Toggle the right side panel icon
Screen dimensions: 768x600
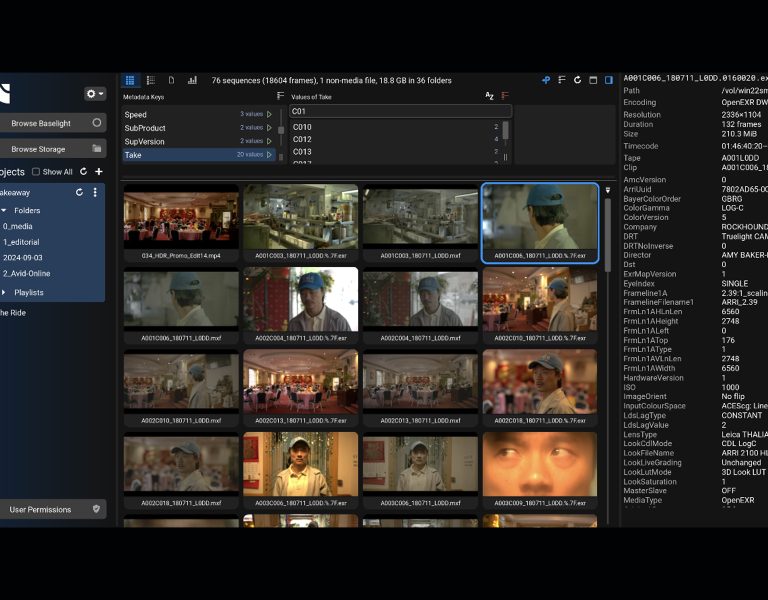[609, 80]
